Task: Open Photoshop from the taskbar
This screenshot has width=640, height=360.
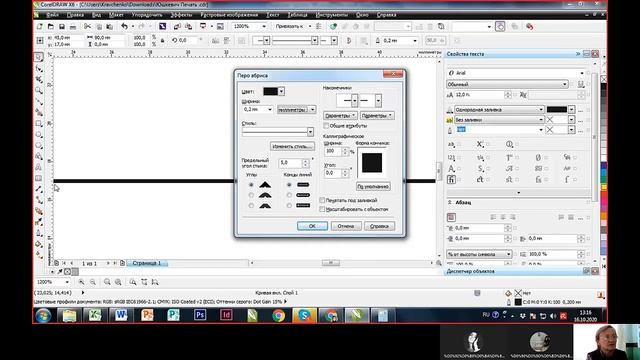Action: point(200,315)
